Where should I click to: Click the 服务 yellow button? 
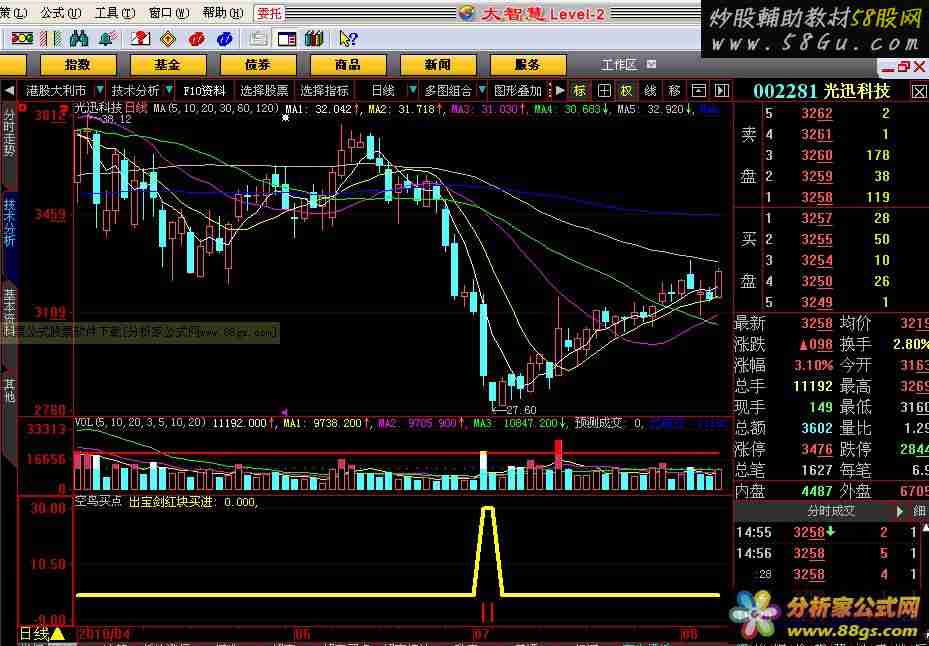point(528,65)
